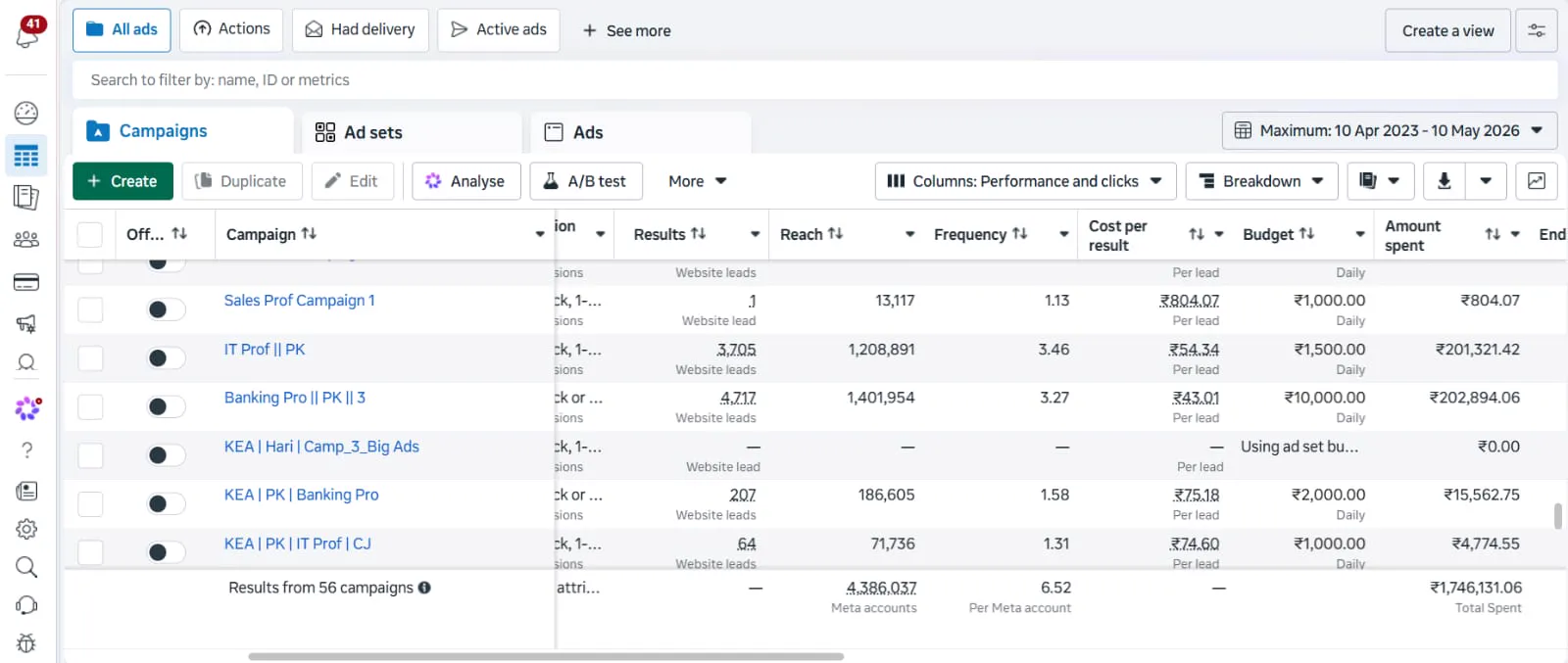
Task: Toggle IT Prof || PK on/off switch
Action: click(x=166, y=358)
